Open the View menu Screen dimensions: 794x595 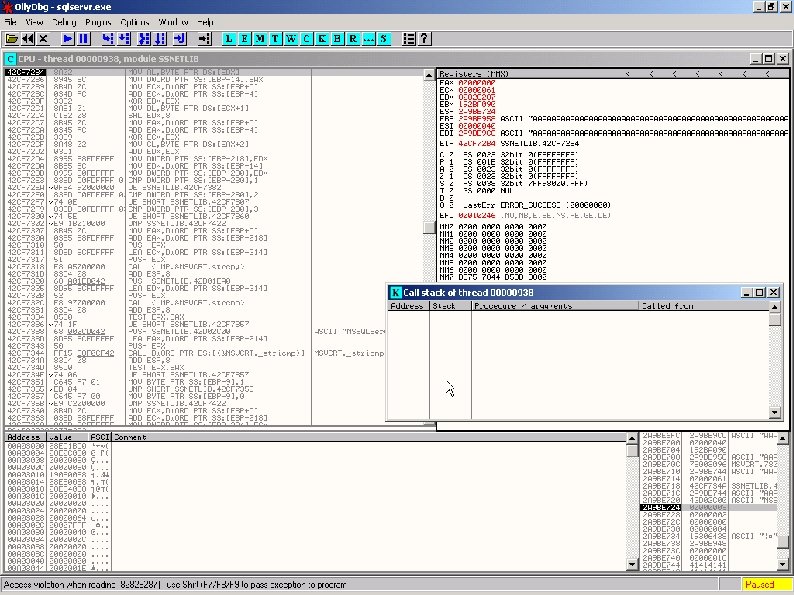[x=34, y=21]
